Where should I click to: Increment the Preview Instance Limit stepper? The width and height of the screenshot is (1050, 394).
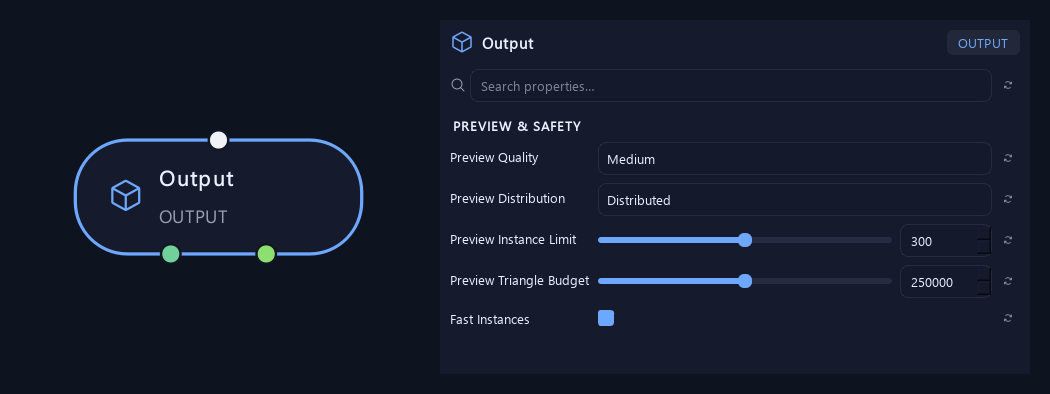click(983, 234)
